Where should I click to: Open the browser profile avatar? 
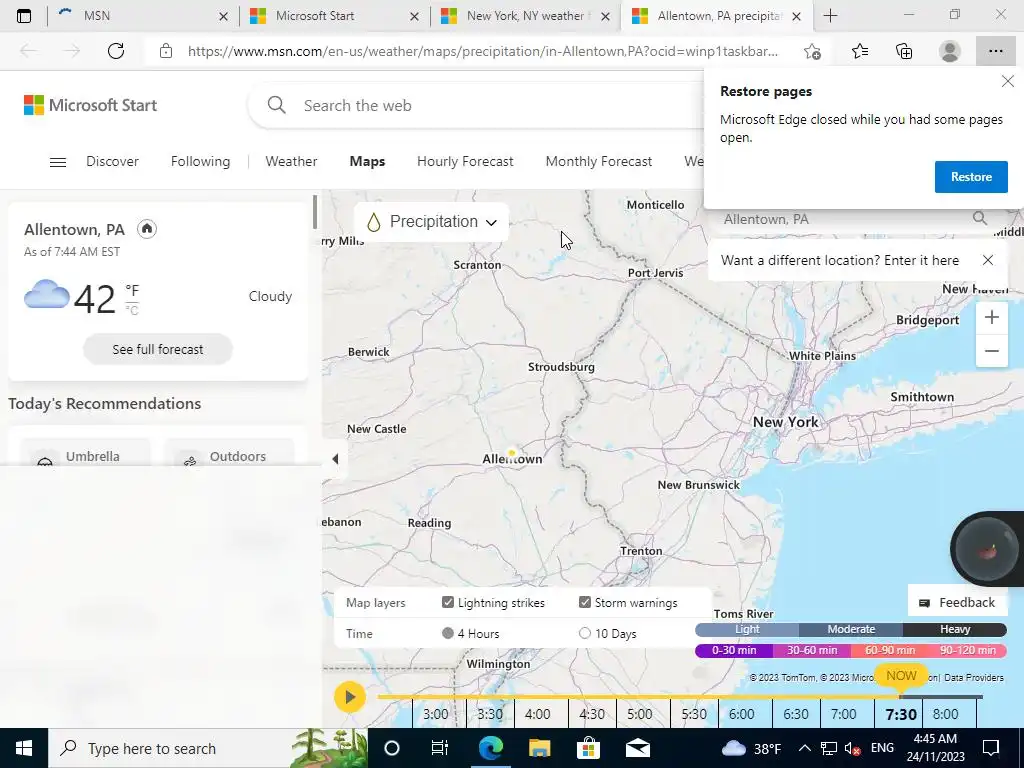coord(950,51)
